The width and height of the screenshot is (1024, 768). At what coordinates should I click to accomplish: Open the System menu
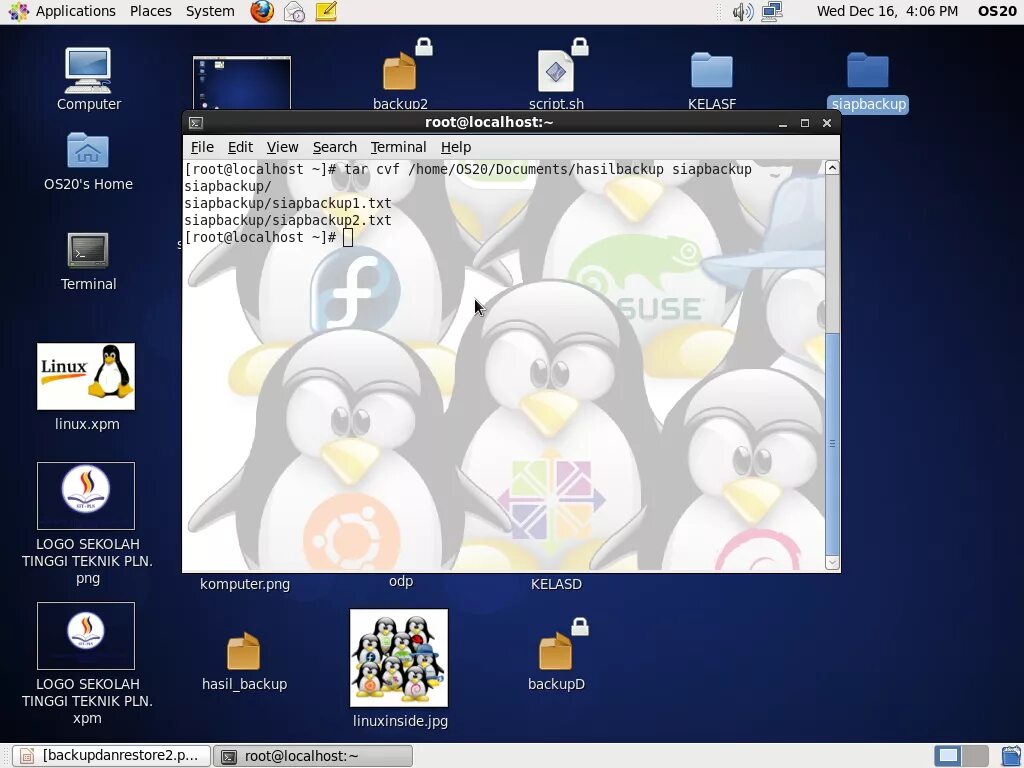(210, 11)
